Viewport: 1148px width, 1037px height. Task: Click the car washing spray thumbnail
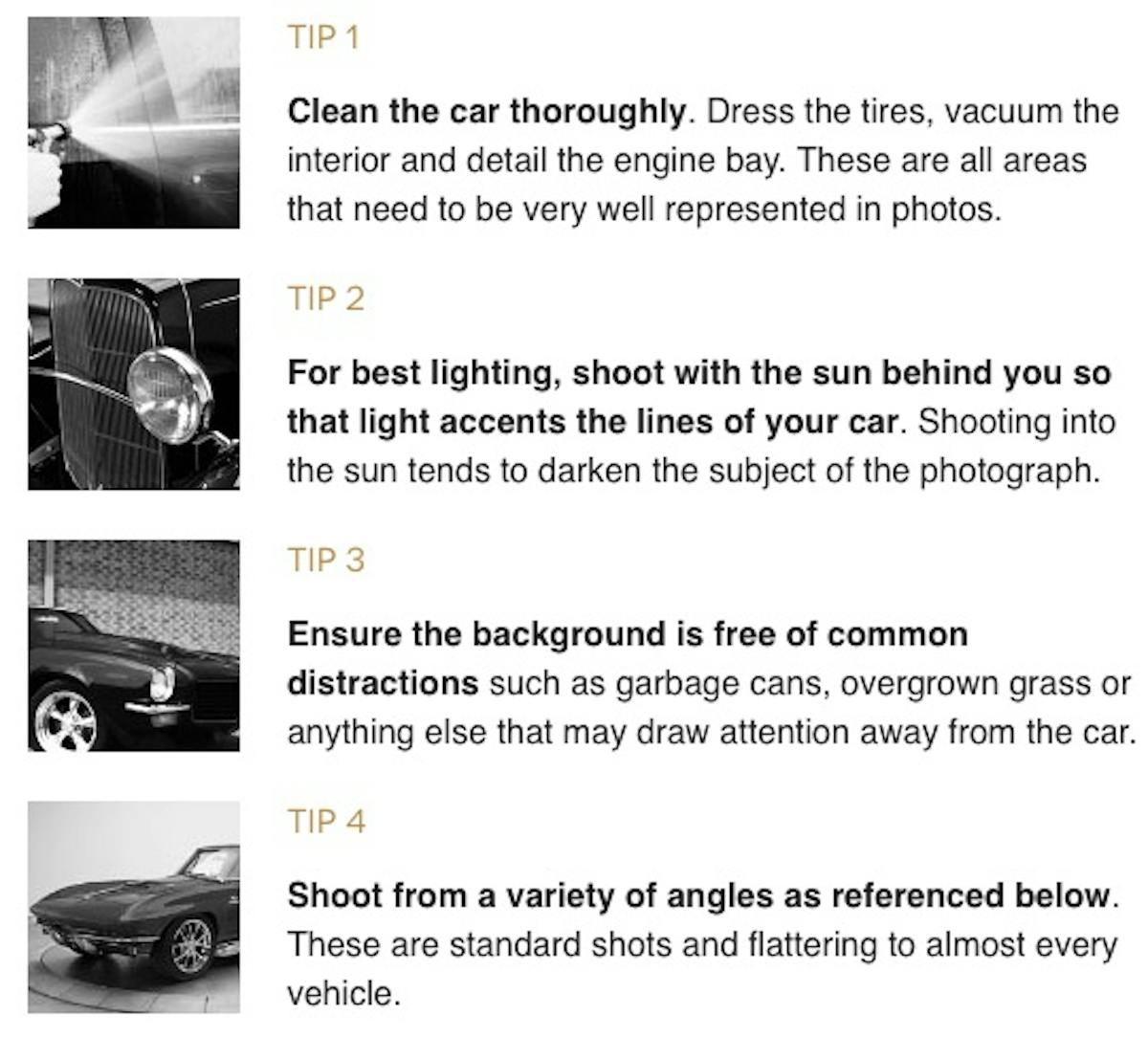click(133, 122)
